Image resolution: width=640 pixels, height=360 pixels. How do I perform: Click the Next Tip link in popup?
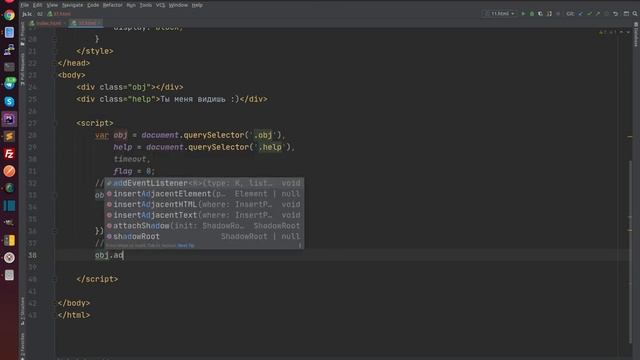[186, 246]
